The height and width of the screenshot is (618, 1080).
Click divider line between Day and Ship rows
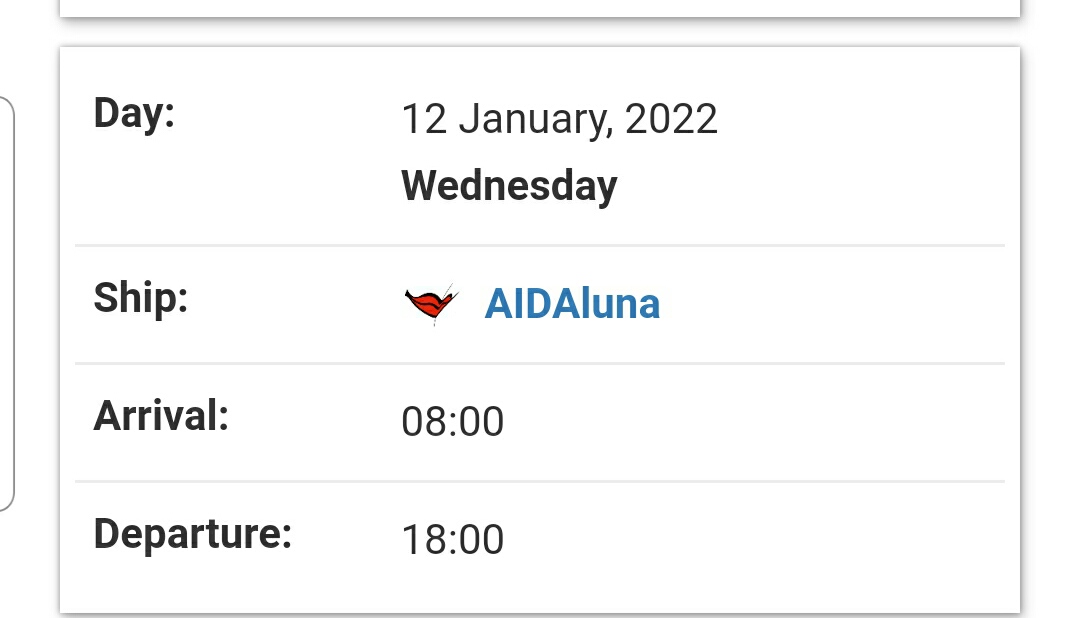pyautogui.click(x=540, y=245)
